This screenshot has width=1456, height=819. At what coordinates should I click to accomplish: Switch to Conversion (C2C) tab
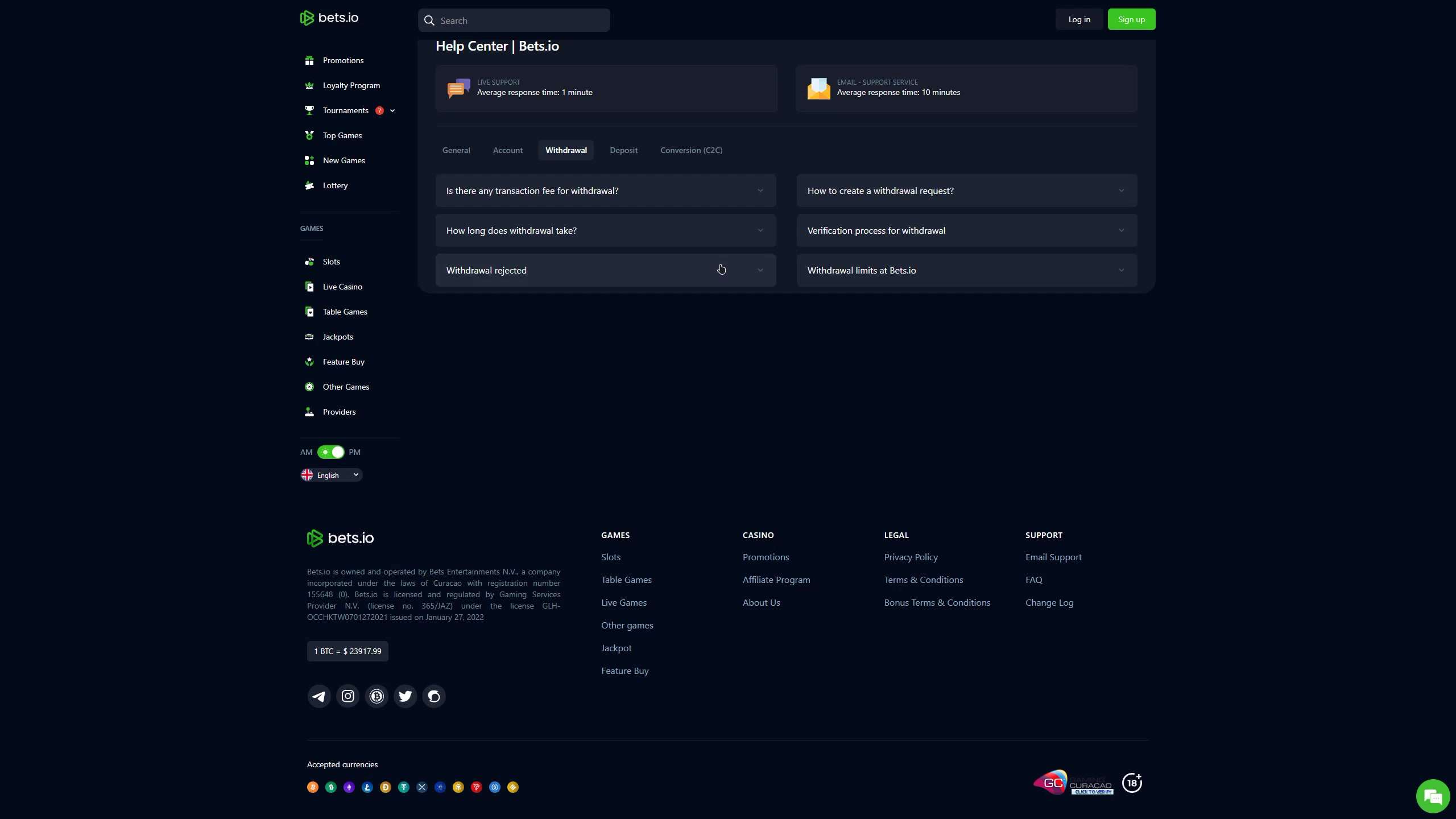691,150
